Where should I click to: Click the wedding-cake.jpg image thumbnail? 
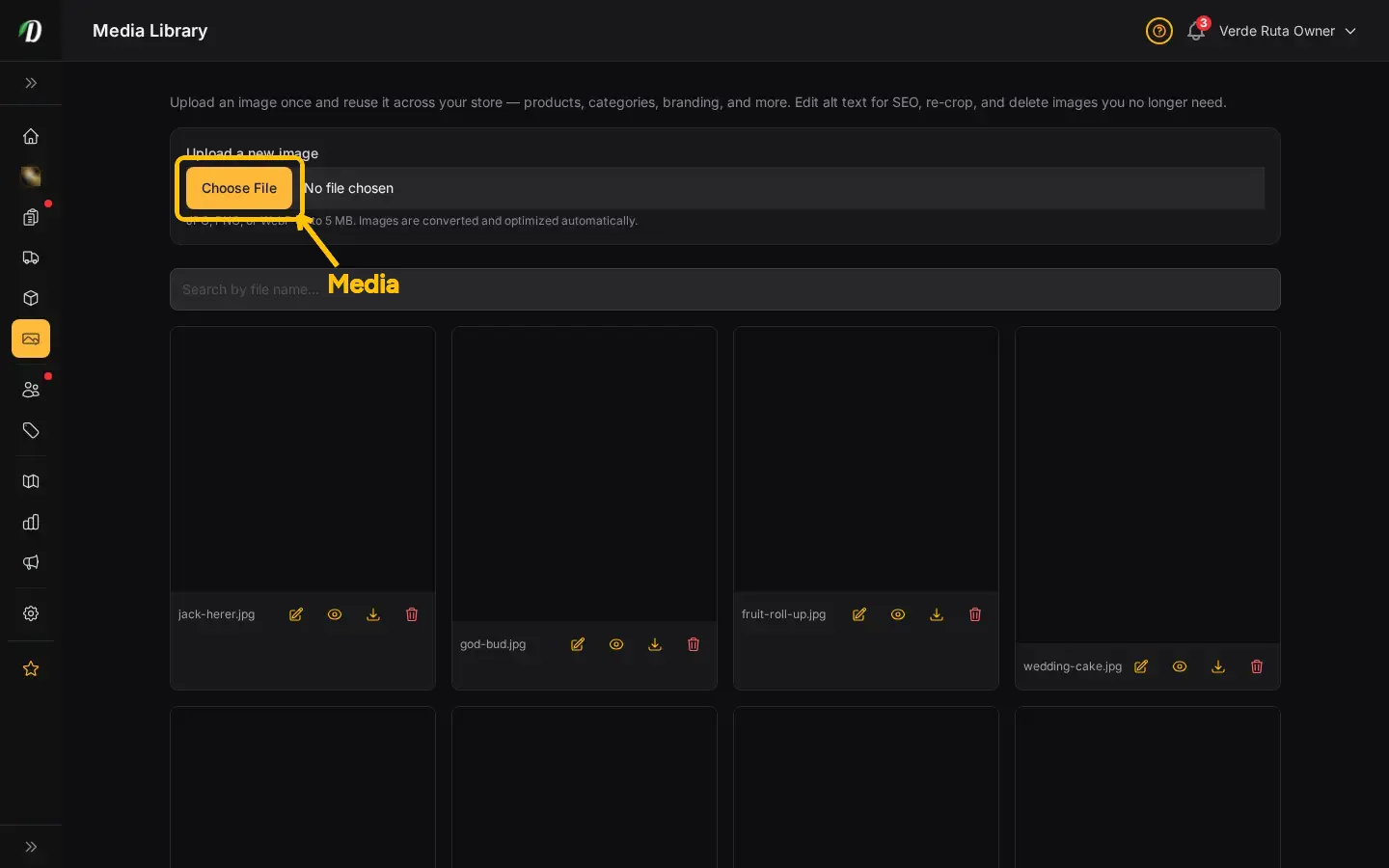(x=1148, y=485)
